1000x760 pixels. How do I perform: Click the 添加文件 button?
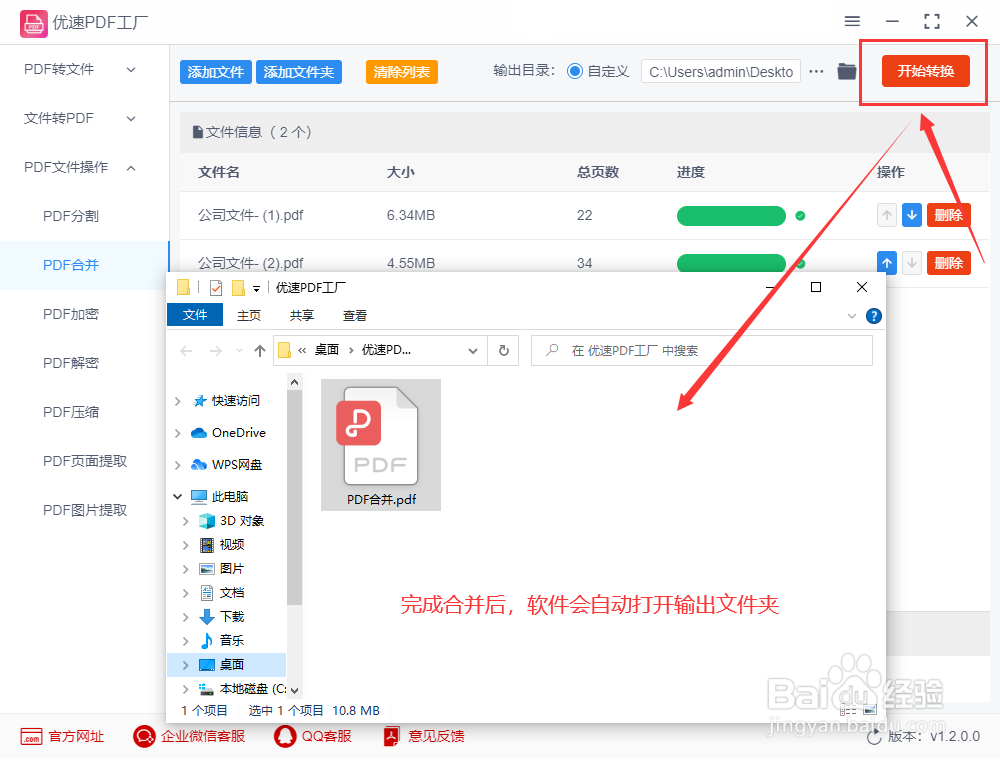pos(216,72)
